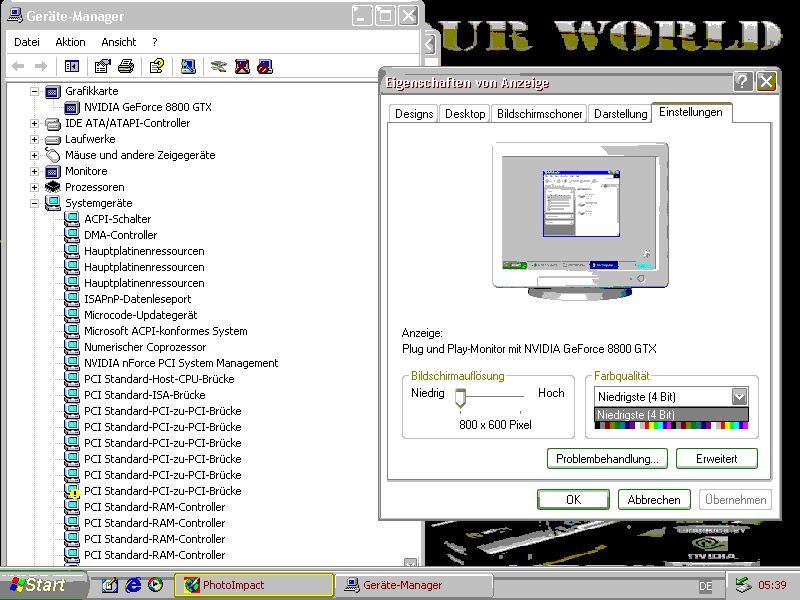This screenshot has height=600, width=800.
Task: Select the DMA-Controller device
Action: click(x=120, y=235)
